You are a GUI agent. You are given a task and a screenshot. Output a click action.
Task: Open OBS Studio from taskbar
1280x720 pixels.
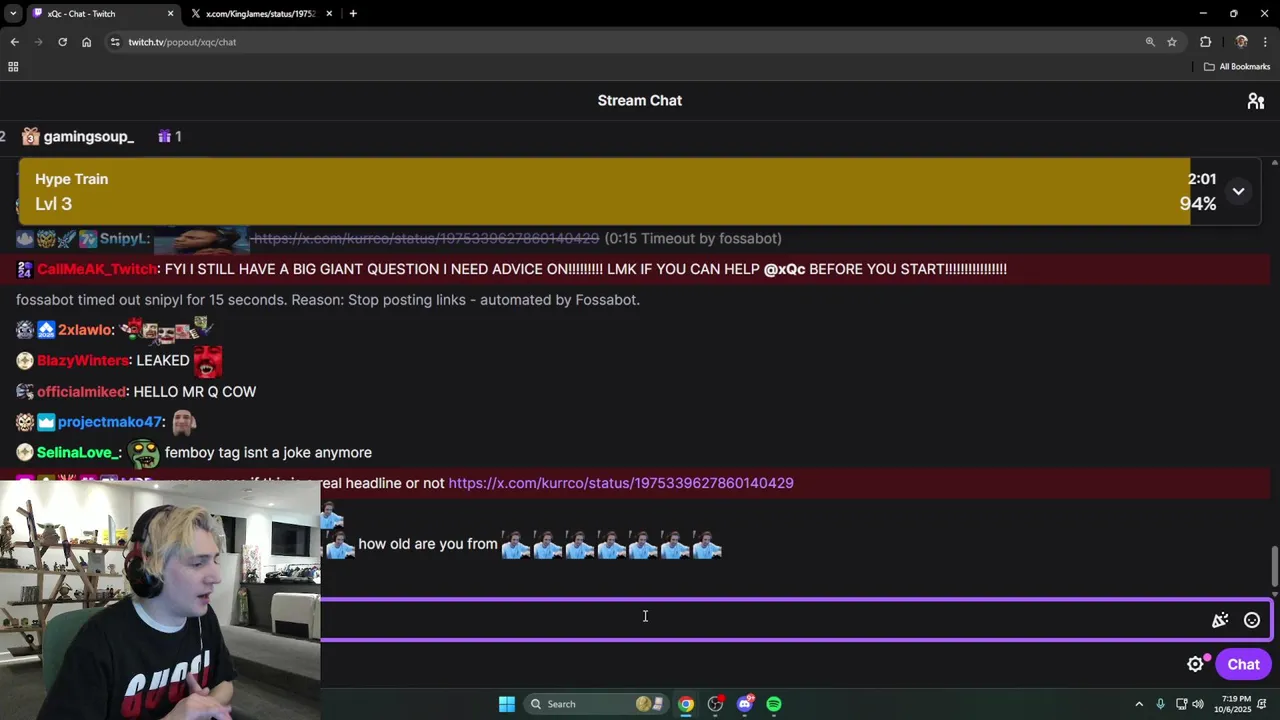coord(715,704)
